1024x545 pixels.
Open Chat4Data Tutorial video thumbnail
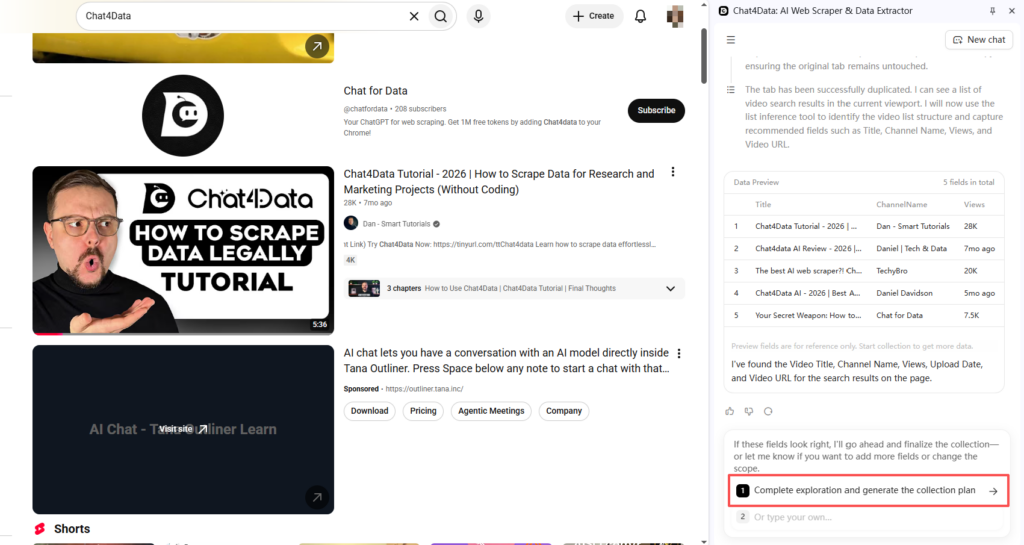(x=183, y=251)
